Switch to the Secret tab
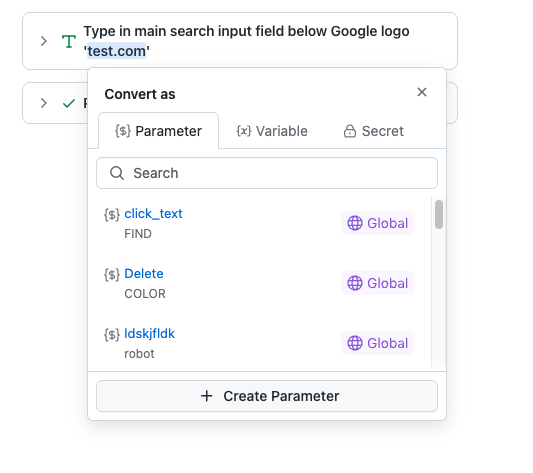The height and width of the screenshot is (473, 533). (374, 131)
